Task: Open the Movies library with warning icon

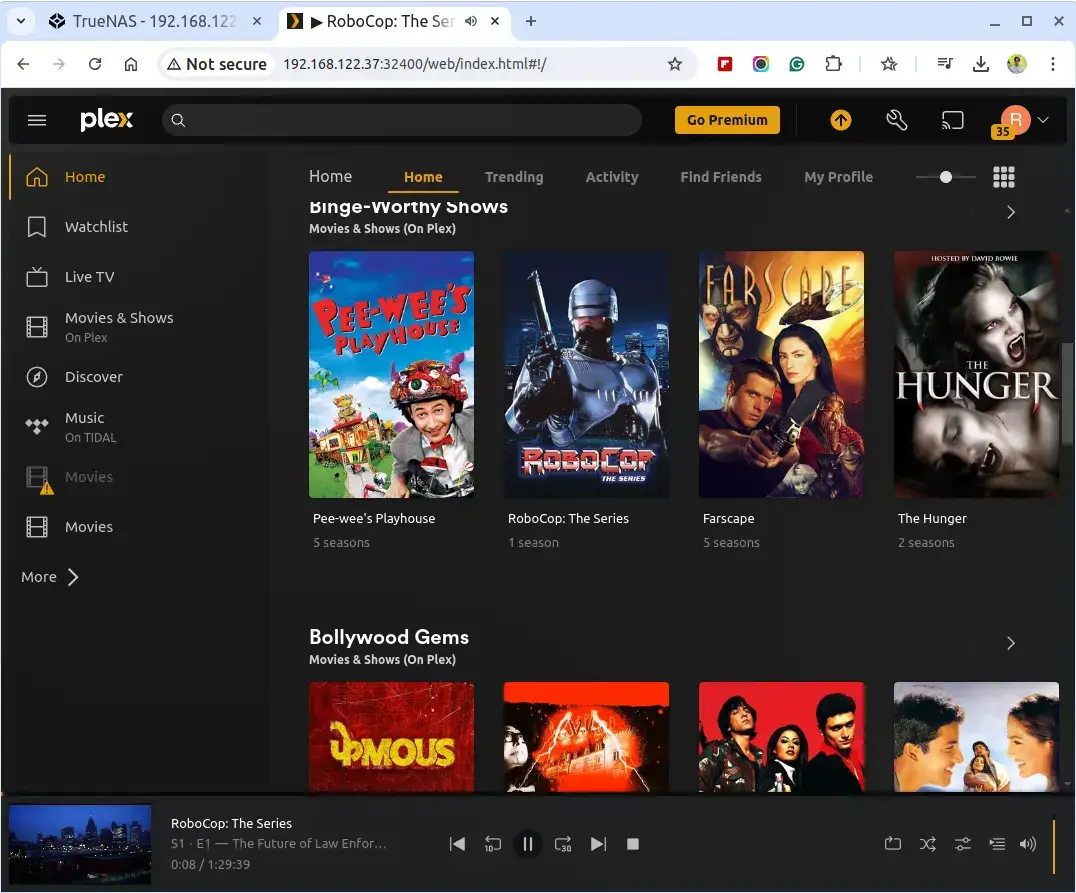Action: (x=89, y=477)
